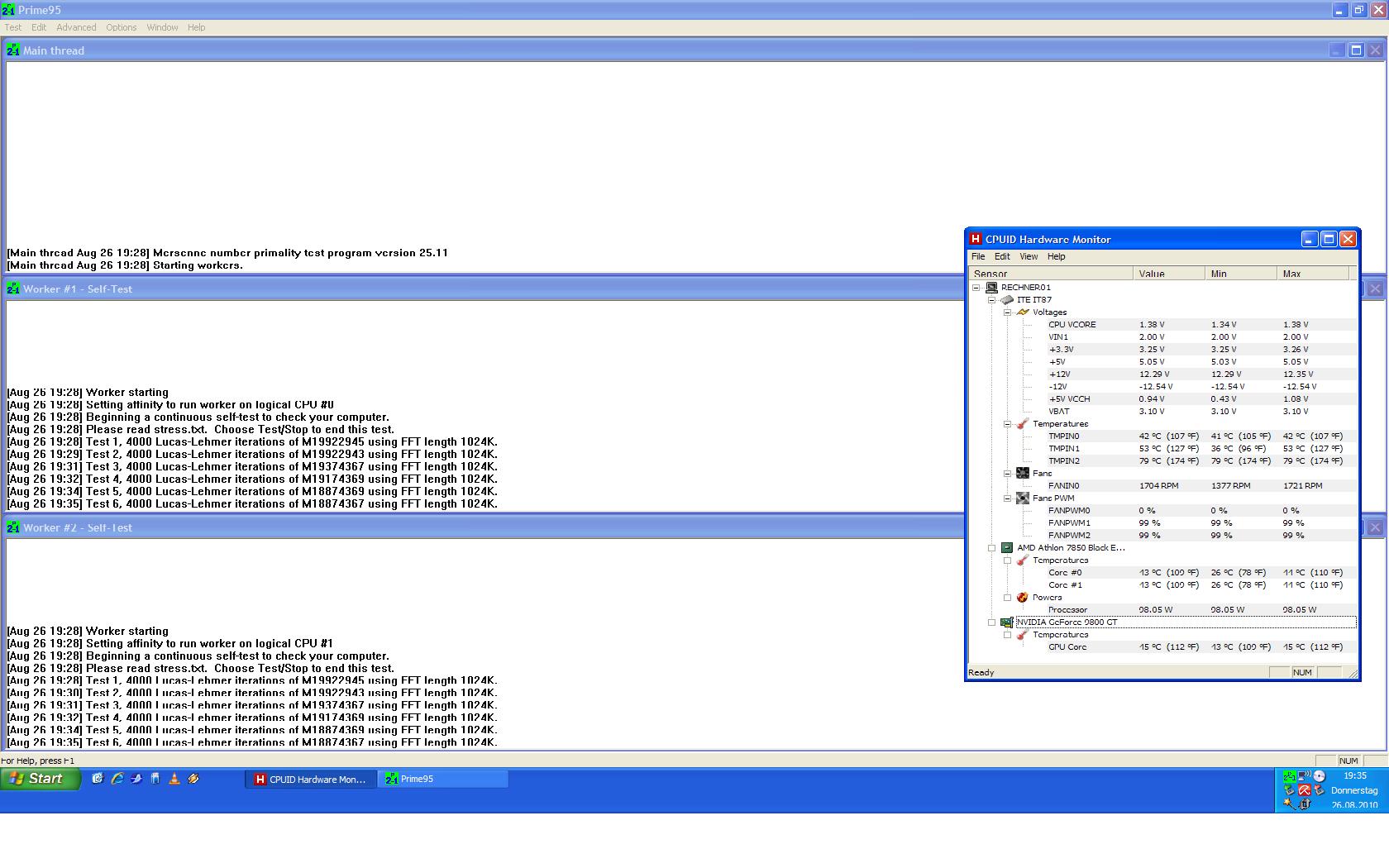Open the red Avira umbrella tray icon
Viewport: 1389px width, 868px height.
(1304, 790)
